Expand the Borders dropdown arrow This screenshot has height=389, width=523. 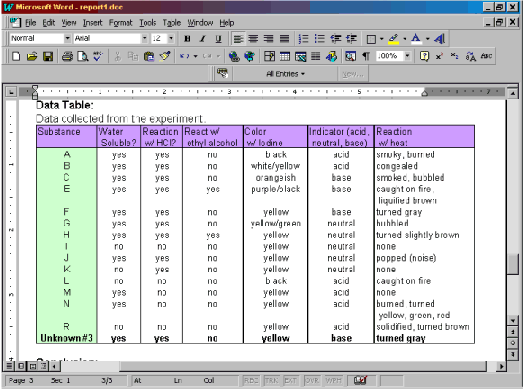coord(381,39)
